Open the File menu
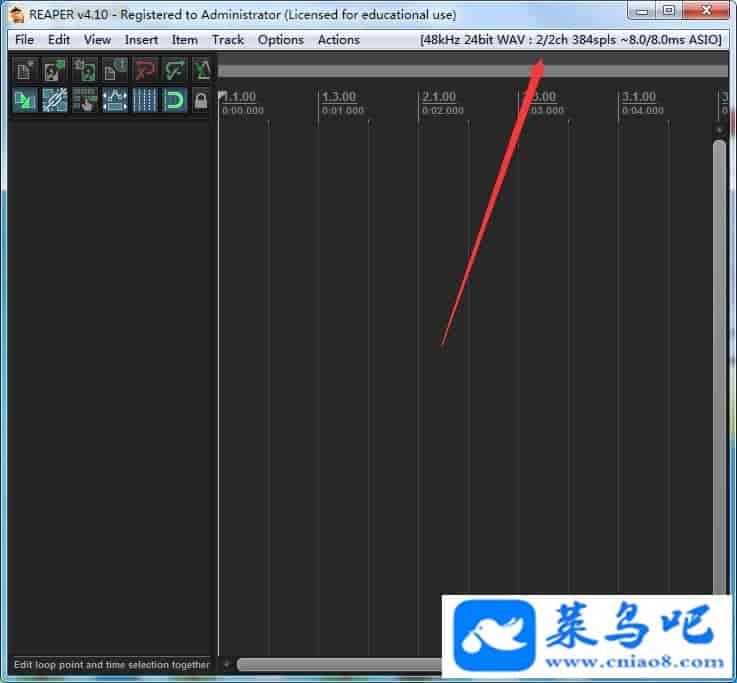The image size is (737, 683). coord(24,40)
